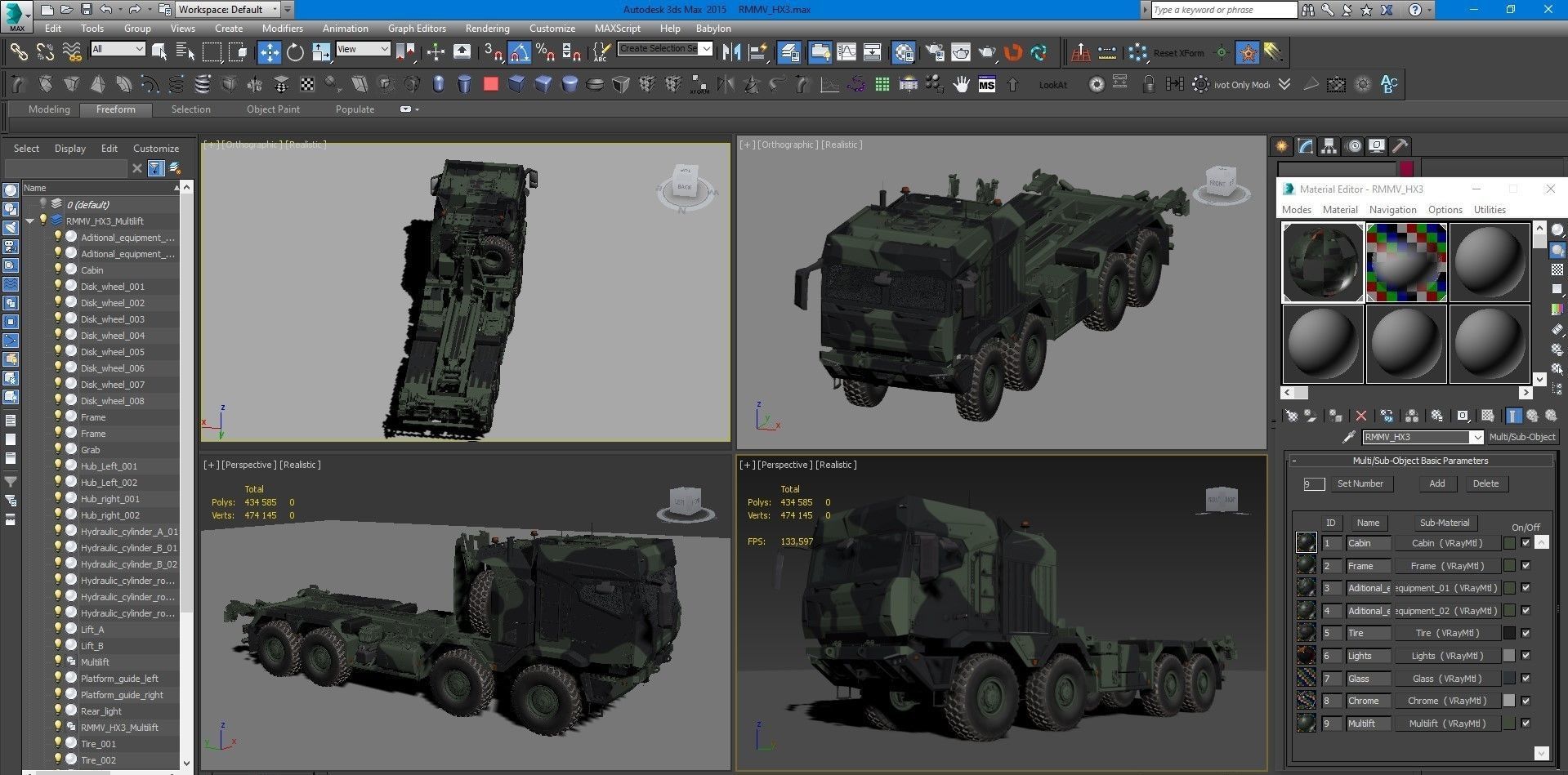Open the Workspace: Default dropdown
Screen dimensions: 1568x775
click(x=227, y=9)
